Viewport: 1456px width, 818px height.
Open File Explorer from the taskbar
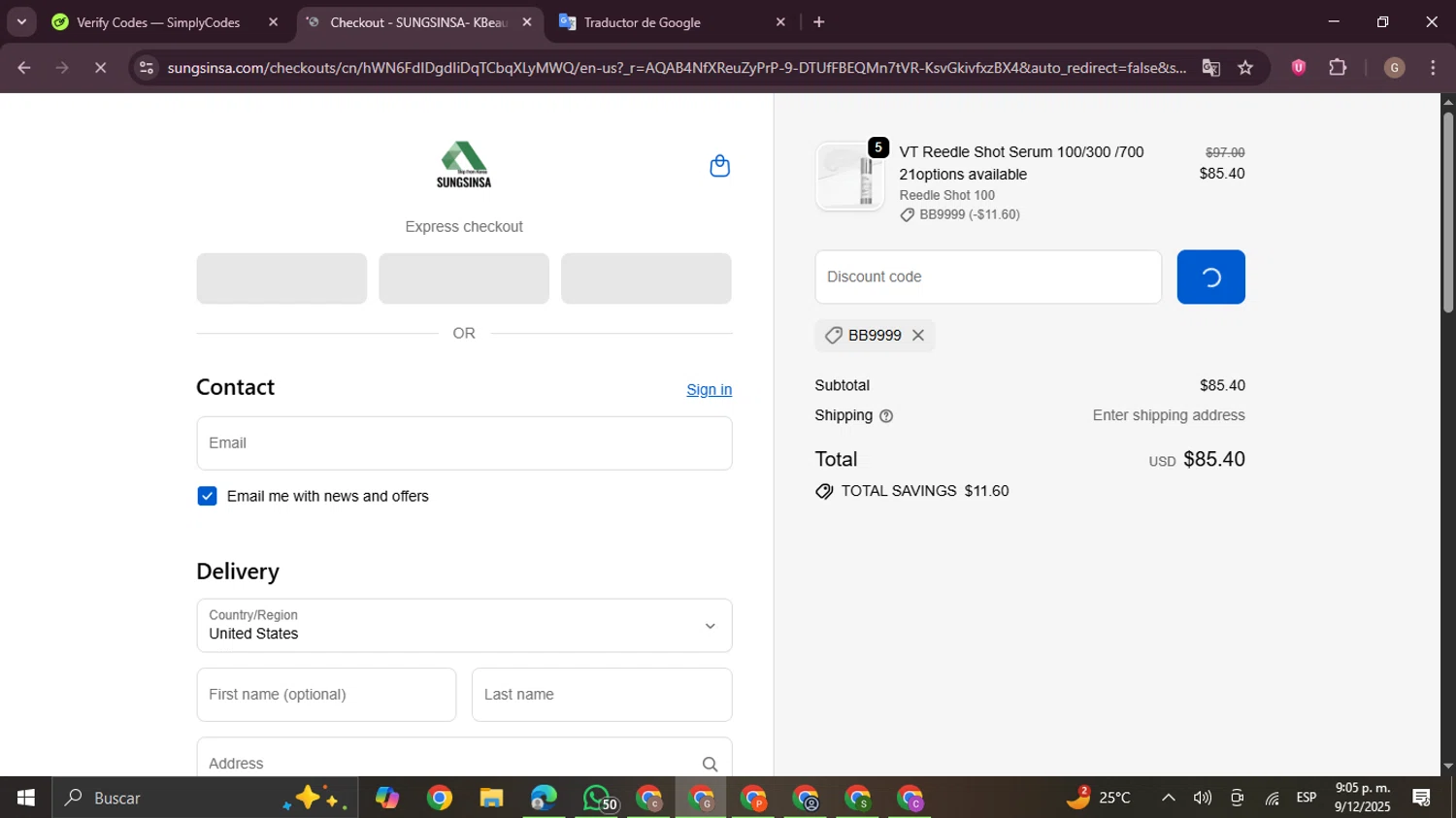[x=491, y=798]
